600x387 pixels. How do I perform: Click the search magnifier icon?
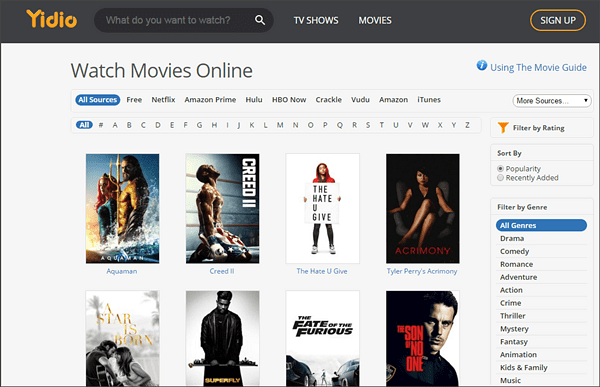260,20
